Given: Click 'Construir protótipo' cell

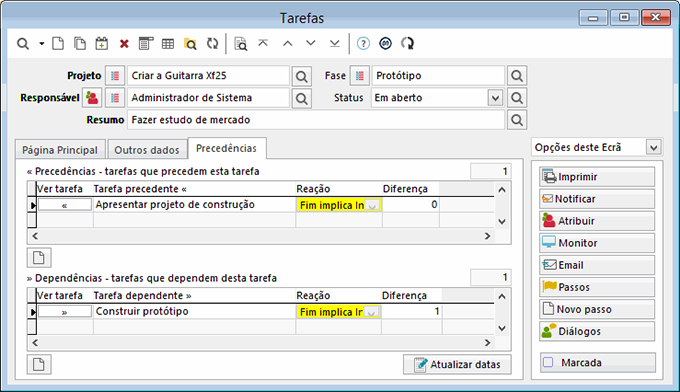Looking at the screenshot, I should coord(194,311).
